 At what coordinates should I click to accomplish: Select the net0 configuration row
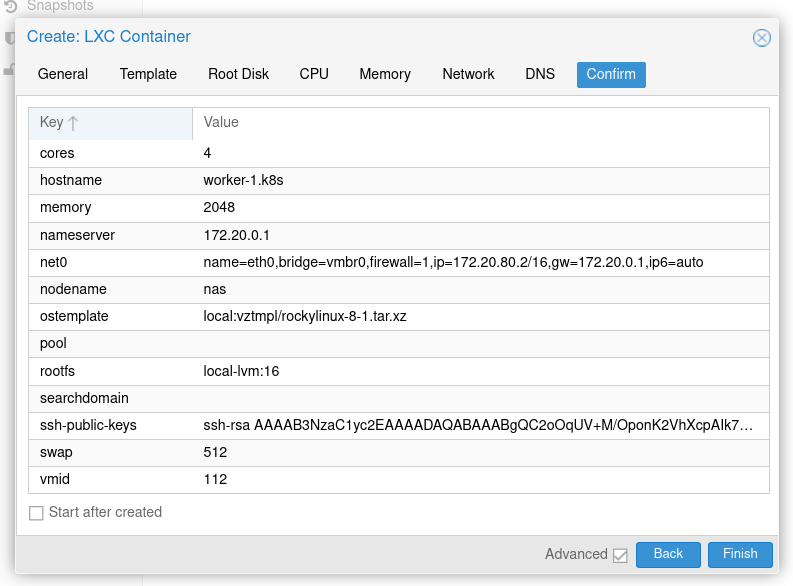click(399, 262)
